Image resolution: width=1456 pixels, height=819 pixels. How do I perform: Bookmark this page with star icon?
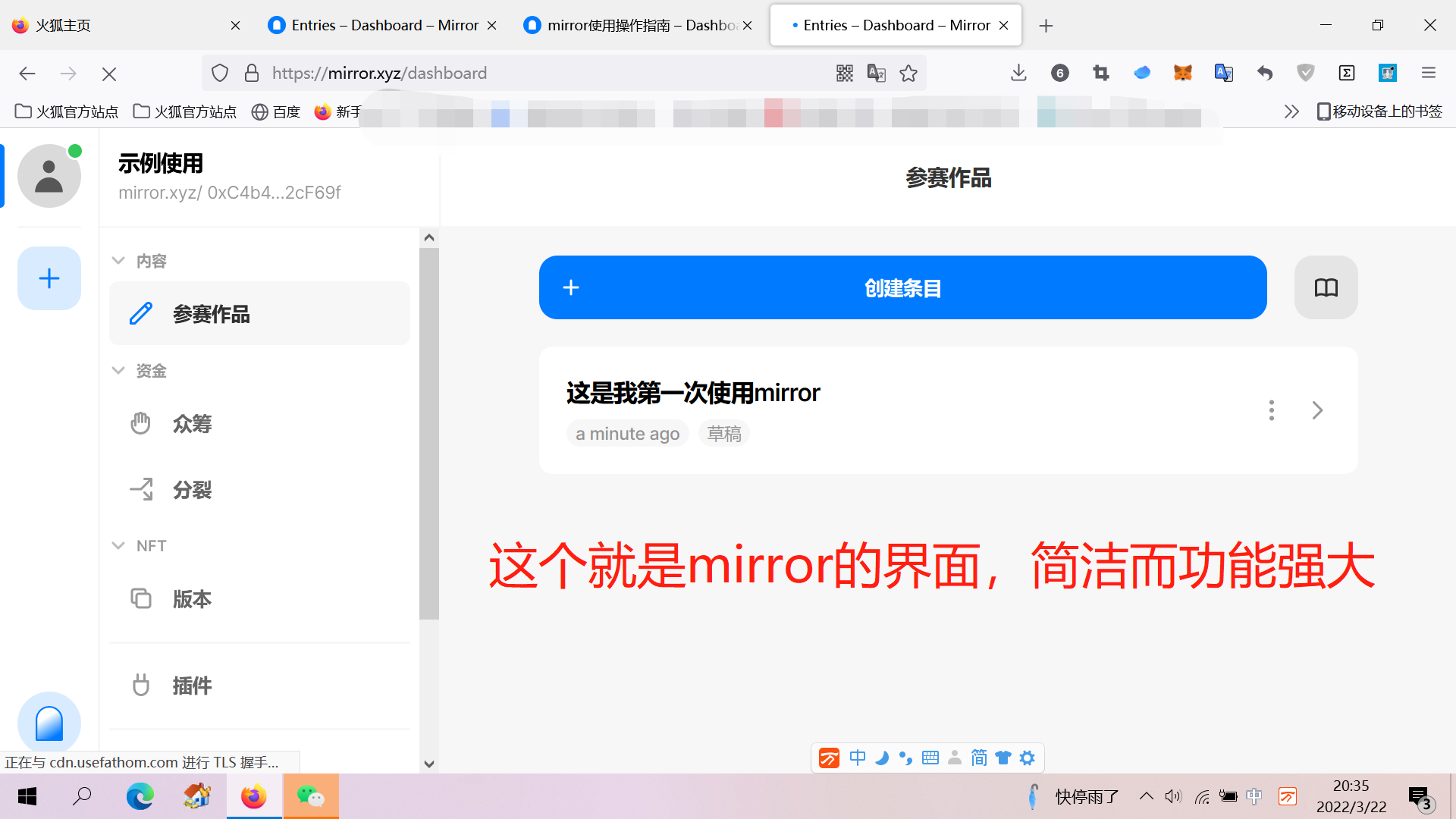pos(908,73)
